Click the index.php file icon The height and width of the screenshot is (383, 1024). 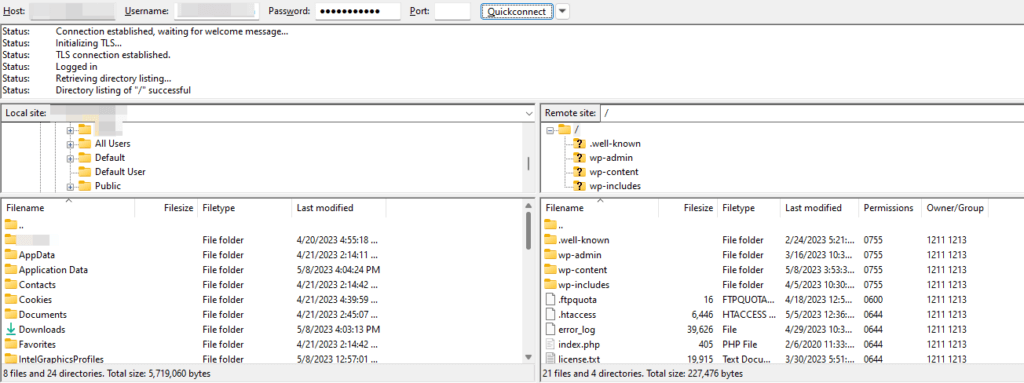550,344
